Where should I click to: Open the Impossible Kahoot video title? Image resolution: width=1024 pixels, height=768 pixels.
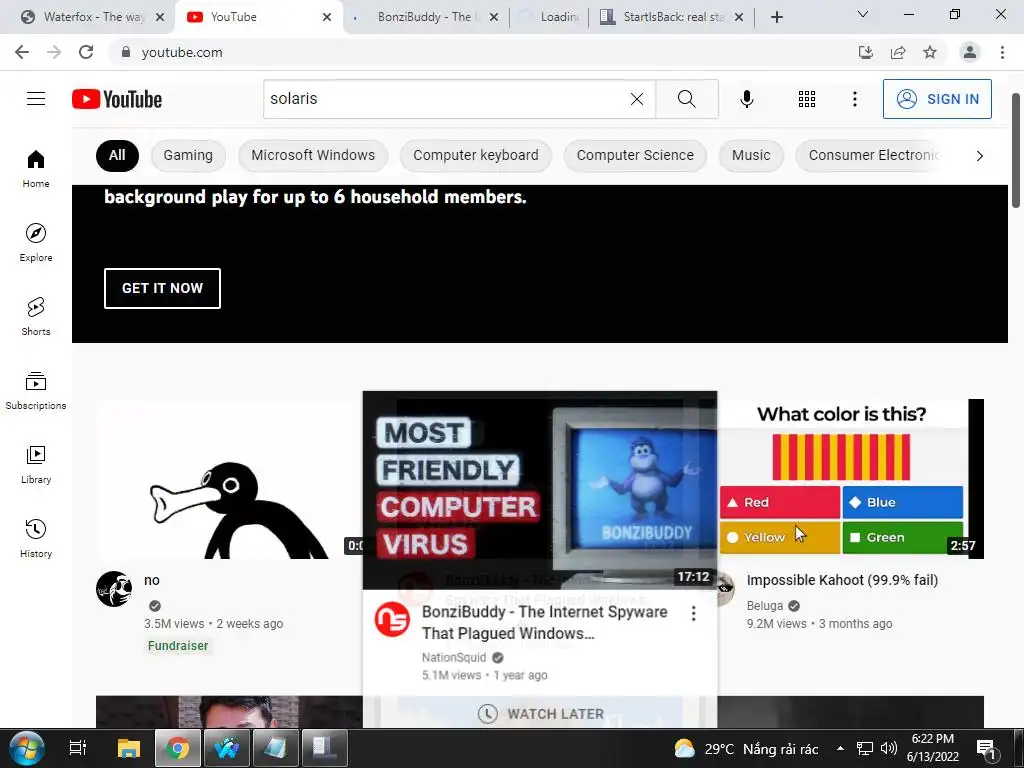[842, 580]
